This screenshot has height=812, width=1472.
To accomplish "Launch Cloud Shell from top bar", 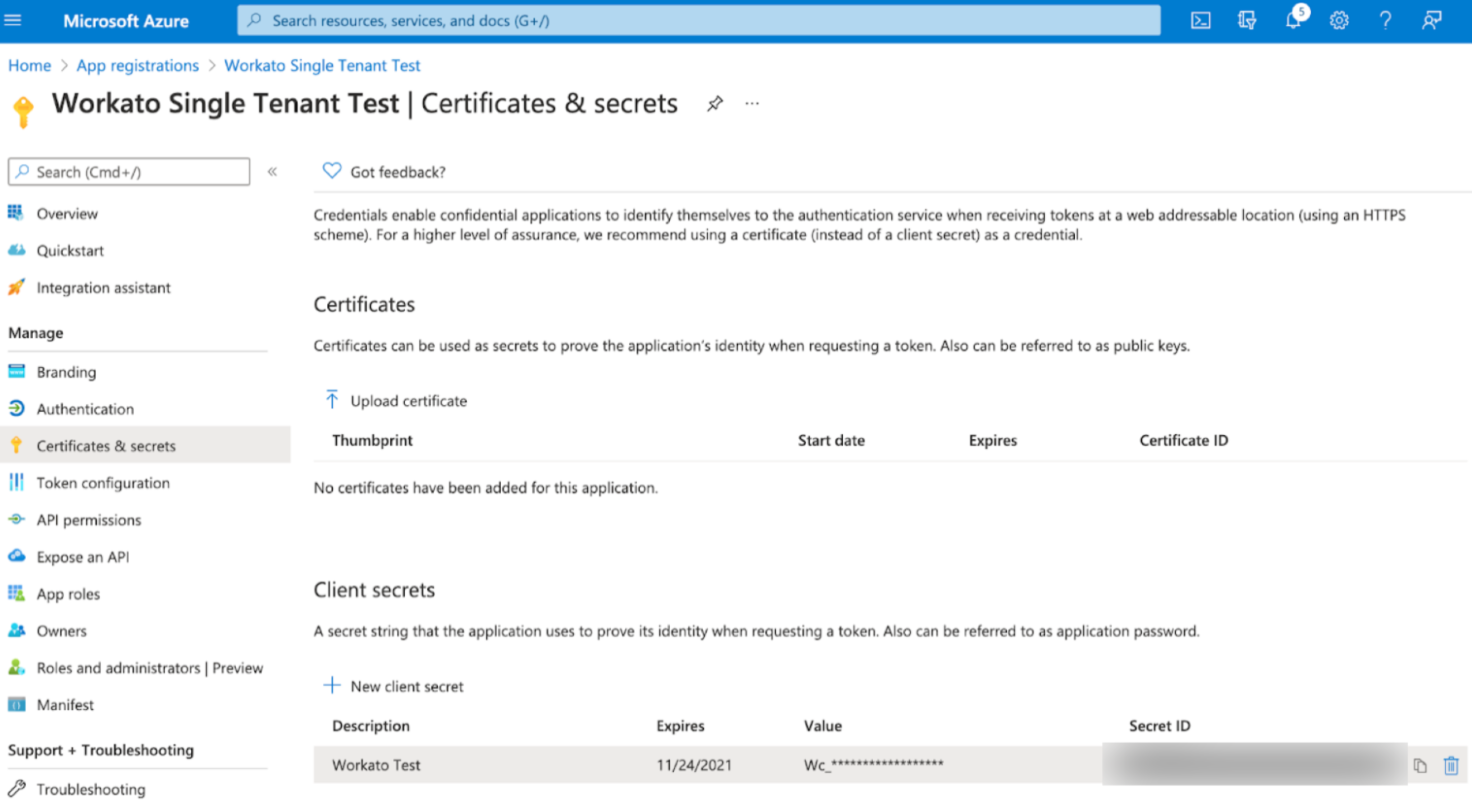I will pos(1201,20).
